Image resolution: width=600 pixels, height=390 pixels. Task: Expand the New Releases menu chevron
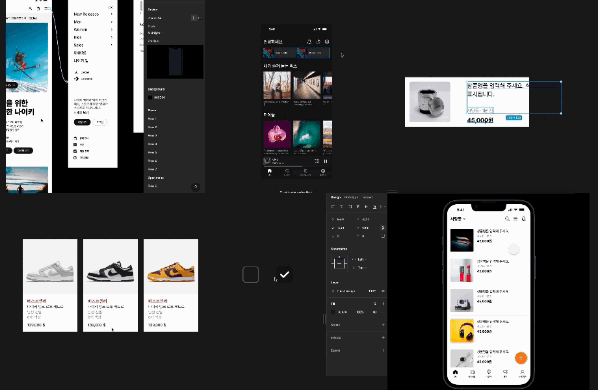click(111, 14)
